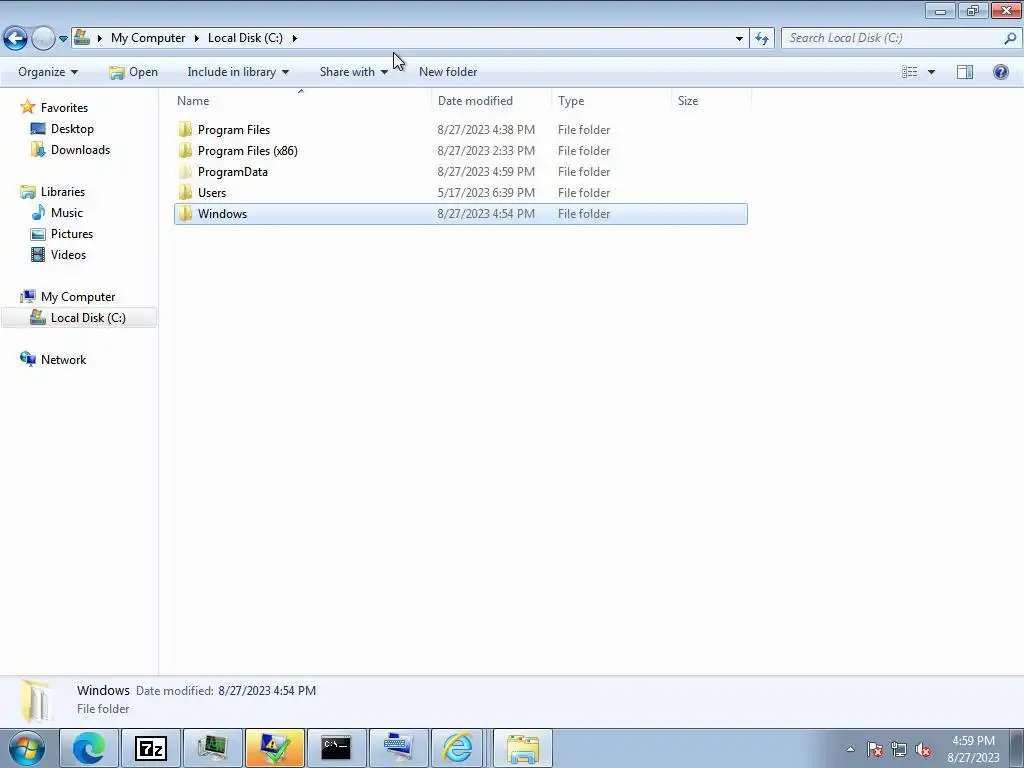Expand arrow between My Computer and Local Disk
Image resolution: width=1024 pixels, height=768 pixels.
coord(197,38)
